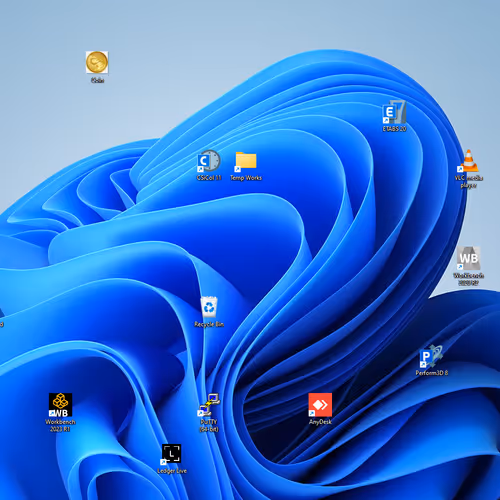Image resolution: width=500 pixels, height=500 pixels.
Task: Click the PuTTY (64-bit) shortcut icon
Action: tap(209, 405)
